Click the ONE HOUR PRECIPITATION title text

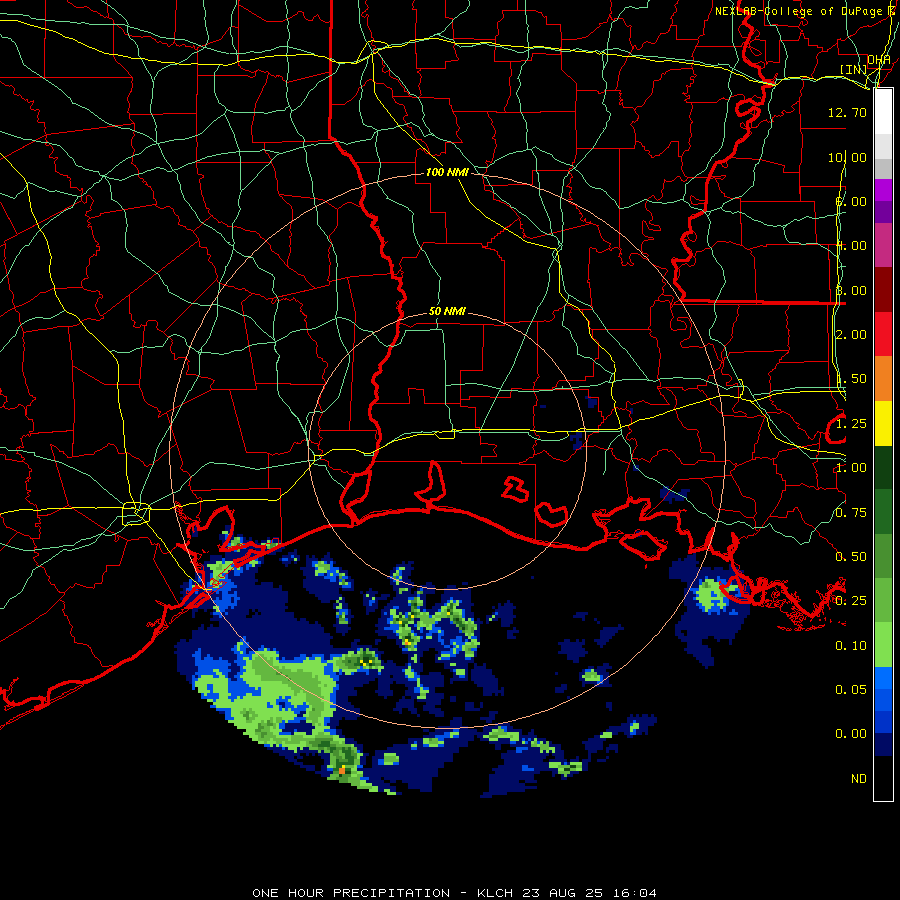click(x=351, y=893)
